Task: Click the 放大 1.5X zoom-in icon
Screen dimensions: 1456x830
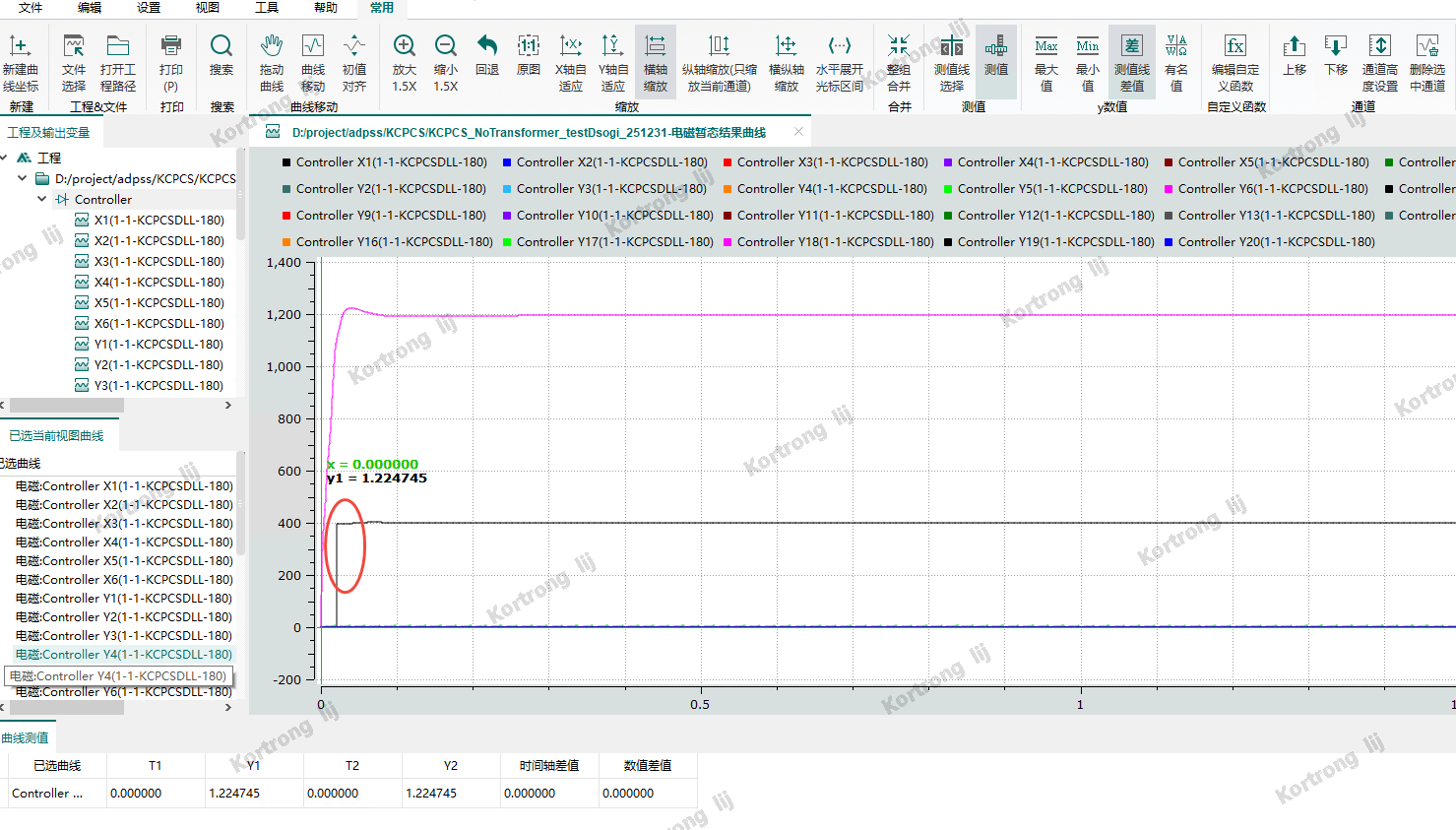Action: tap(404, 45)
